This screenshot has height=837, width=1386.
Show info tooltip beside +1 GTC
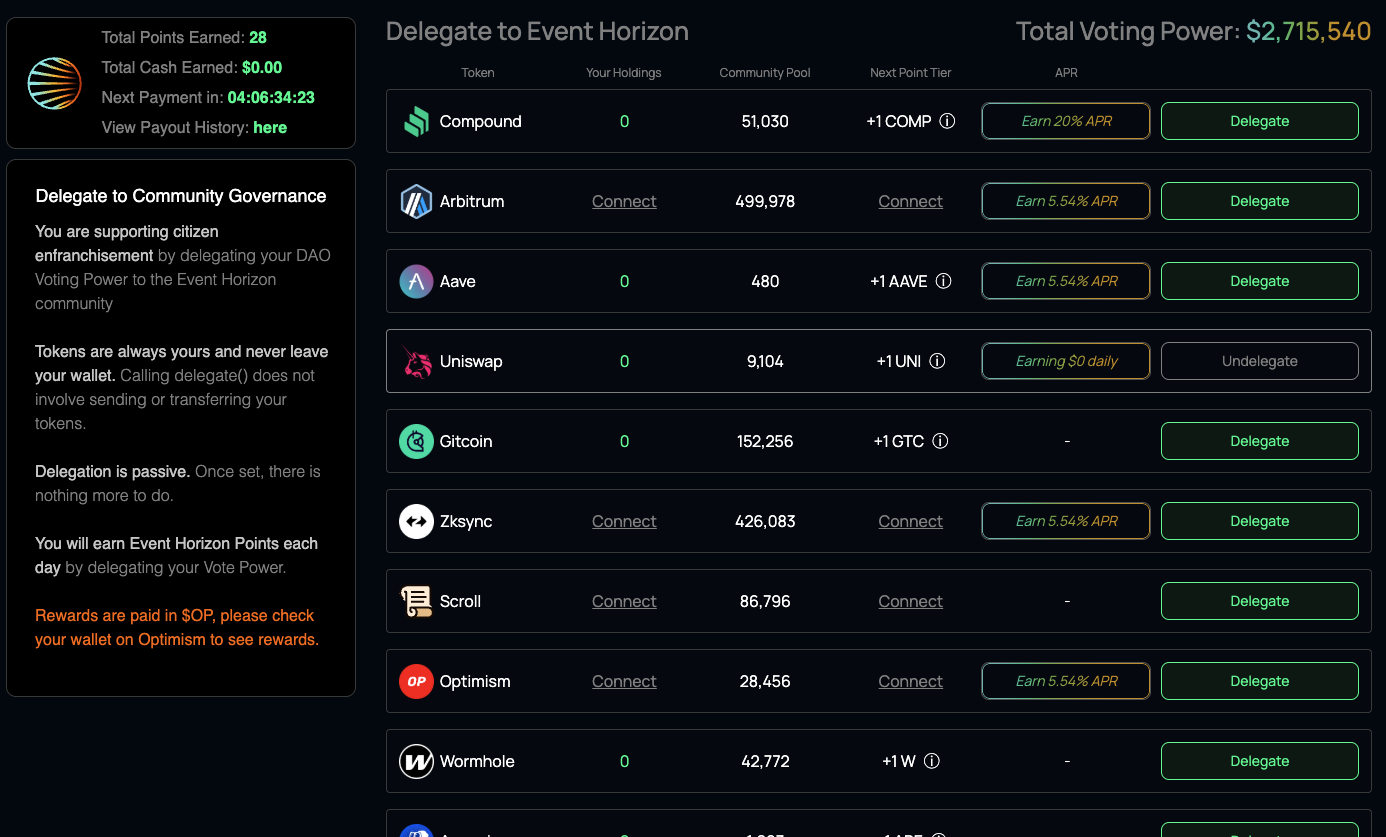click(940, 441)
